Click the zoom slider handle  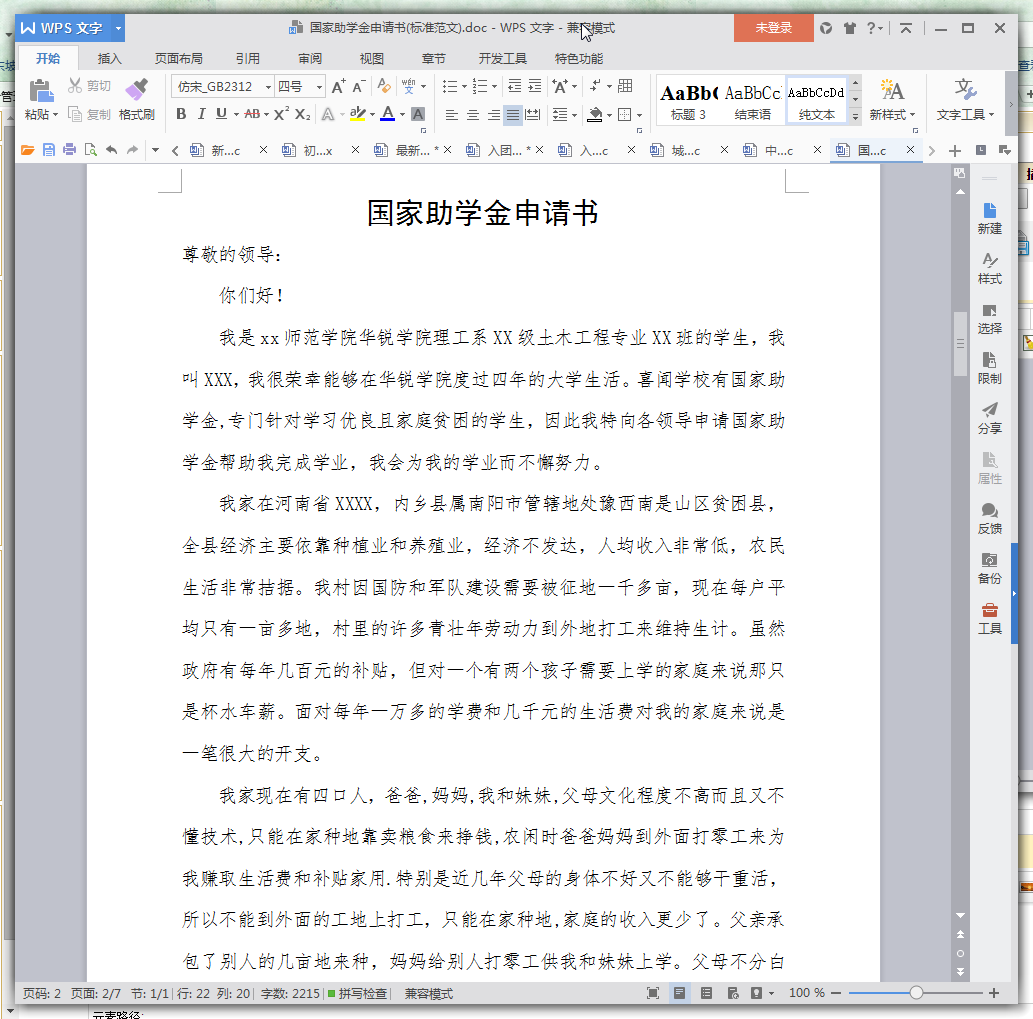coord(916,993)
